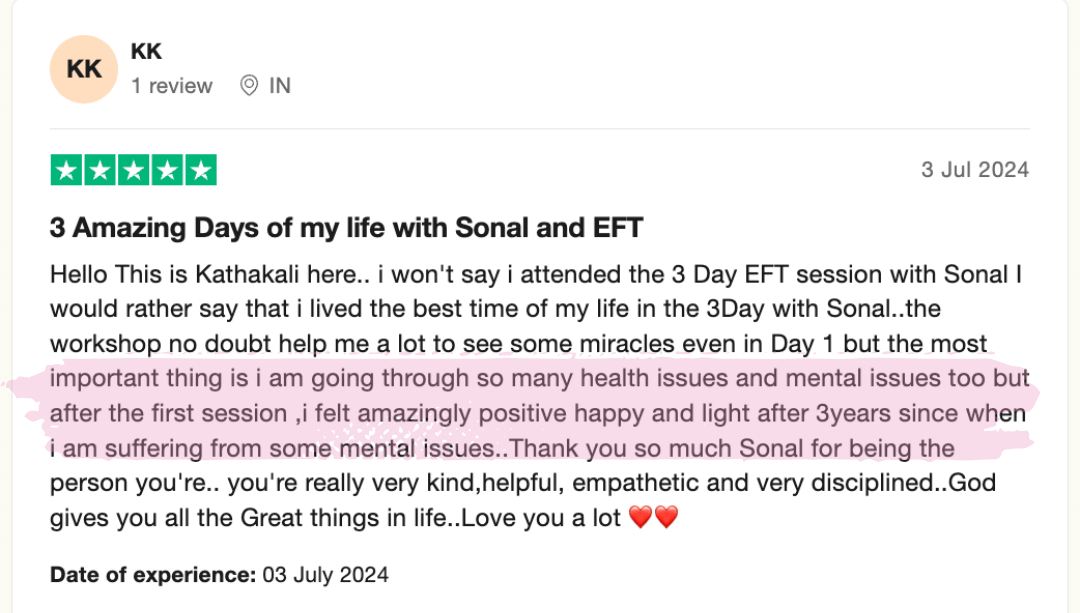Click the "Date of experience:" label
This screenshot has width=1080, height=613.
[153, 575]
